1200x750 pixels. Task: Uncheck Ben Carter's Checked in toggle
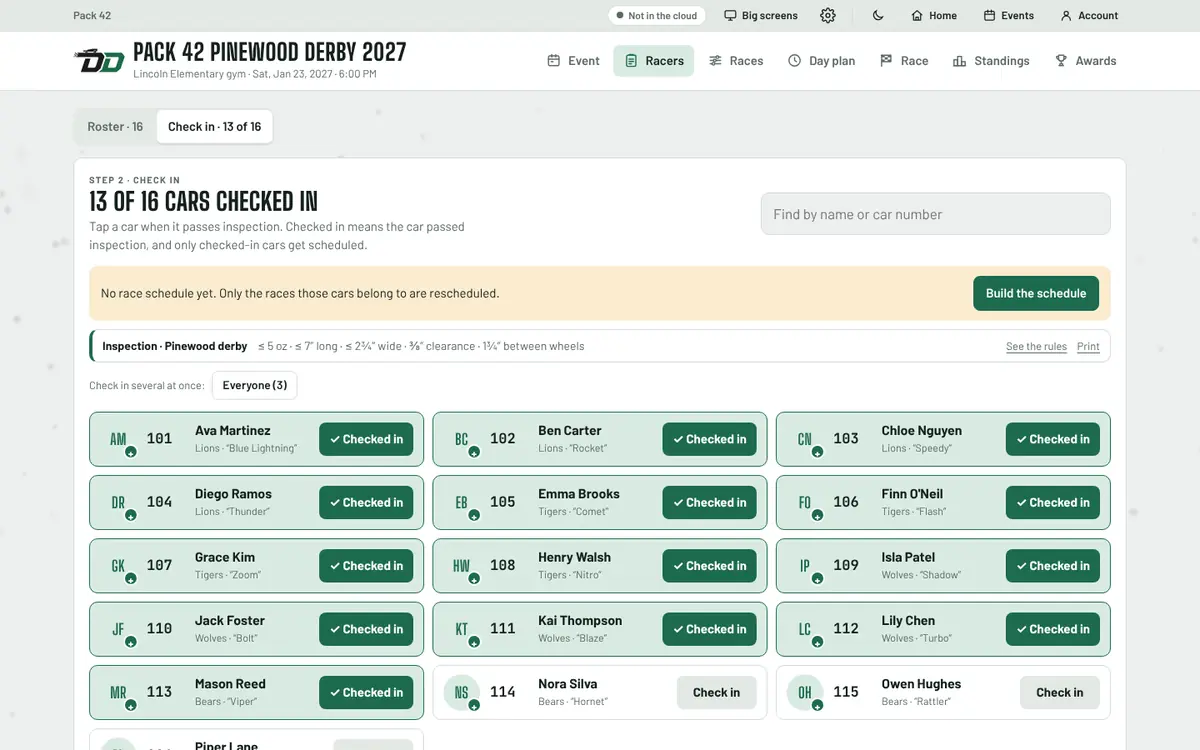pyautogui.click(x=709, y=439)
